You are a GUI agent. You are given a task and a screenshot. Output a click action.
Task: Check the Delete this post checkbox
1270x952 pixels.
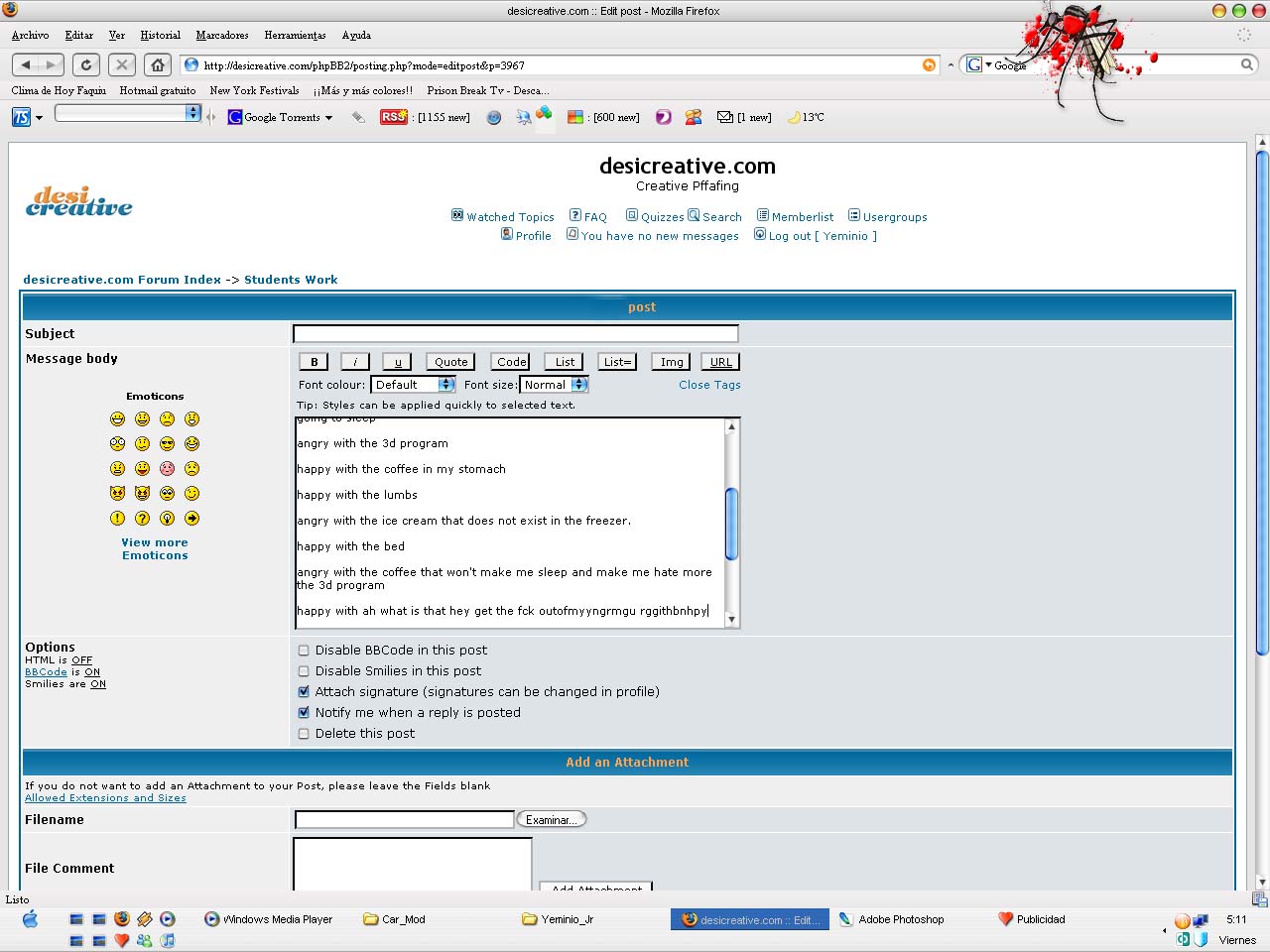click(x=304, y=734)
